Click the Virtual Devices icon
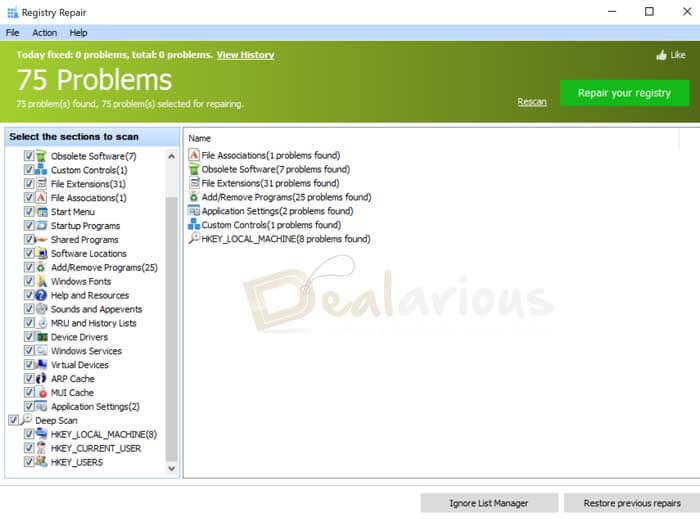Image resolution: width=700 pixels, height=519 pixels. [x=41, y=365]
